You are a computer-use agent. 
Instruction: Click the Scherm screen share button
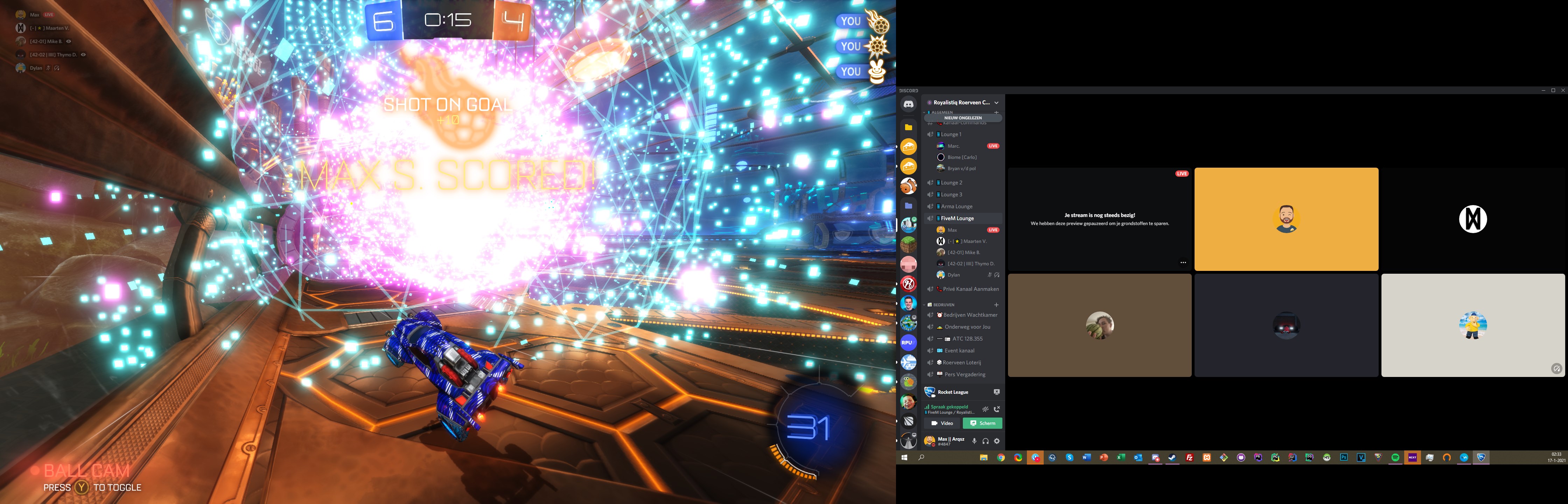[x=982, y=423]
